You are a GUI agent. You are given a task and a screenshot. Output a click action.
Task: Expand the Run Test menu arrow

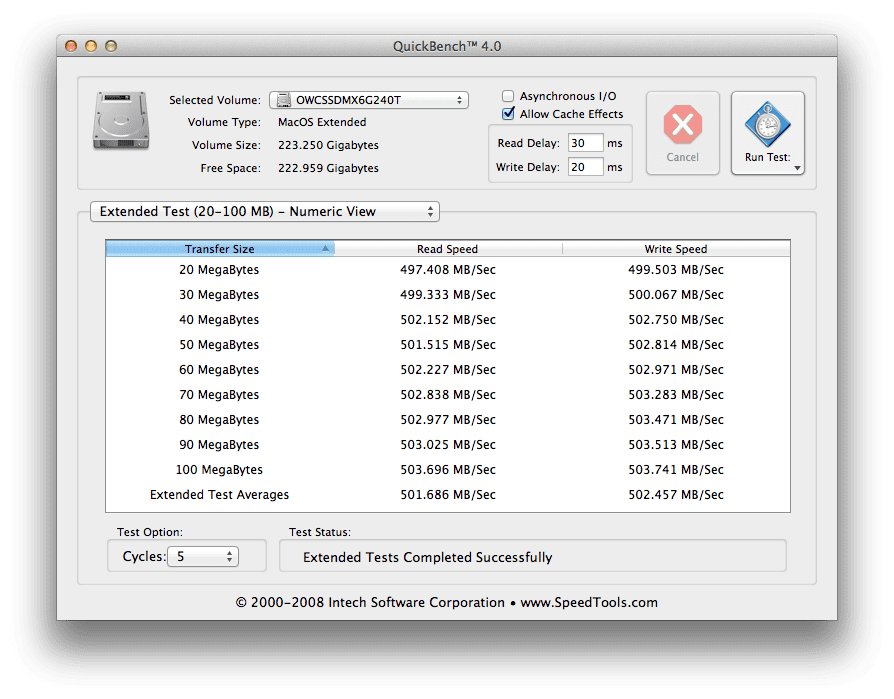tap(798, 168)
